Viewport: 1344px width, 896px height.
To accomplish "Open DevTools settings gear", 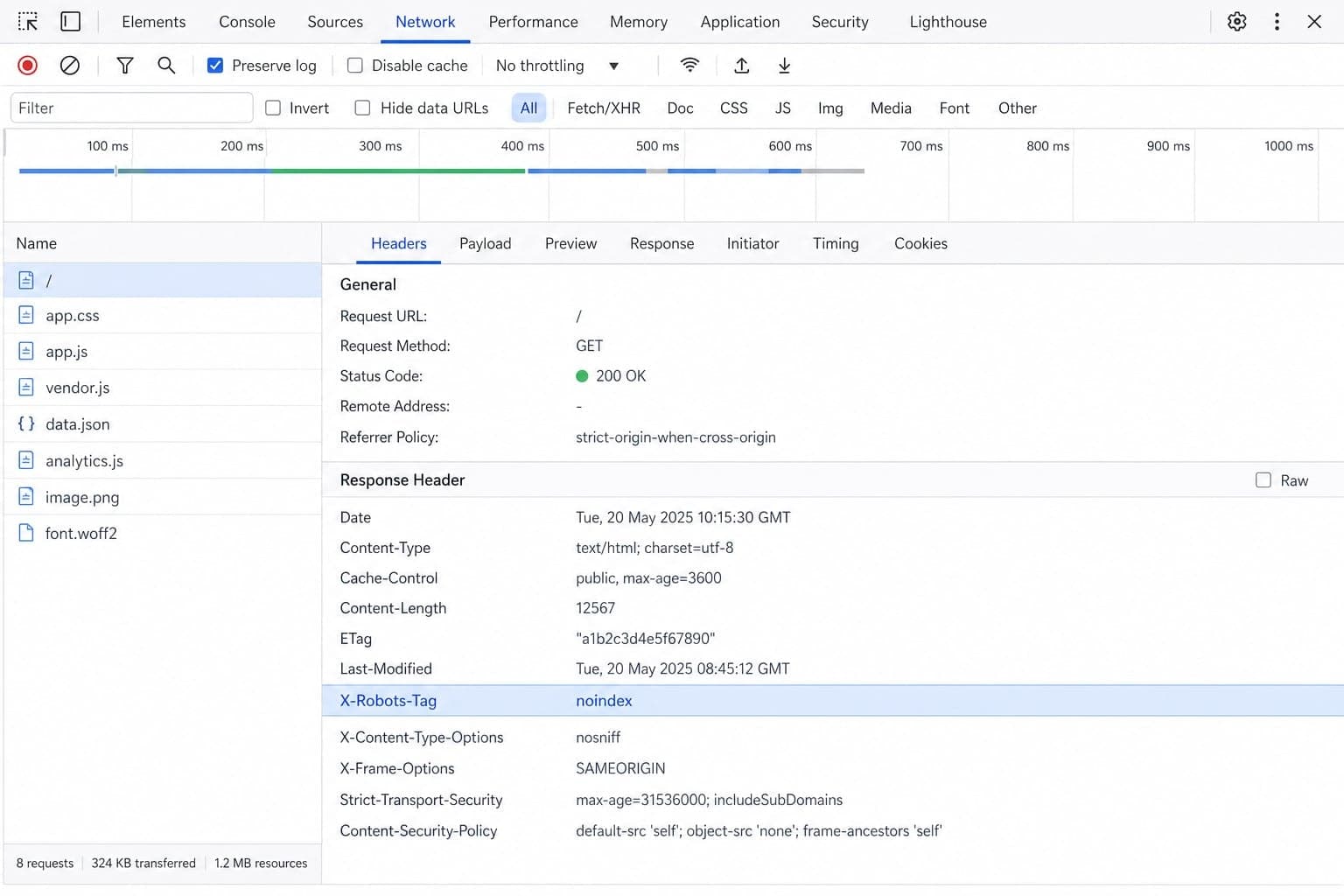I will point(1236,22).
